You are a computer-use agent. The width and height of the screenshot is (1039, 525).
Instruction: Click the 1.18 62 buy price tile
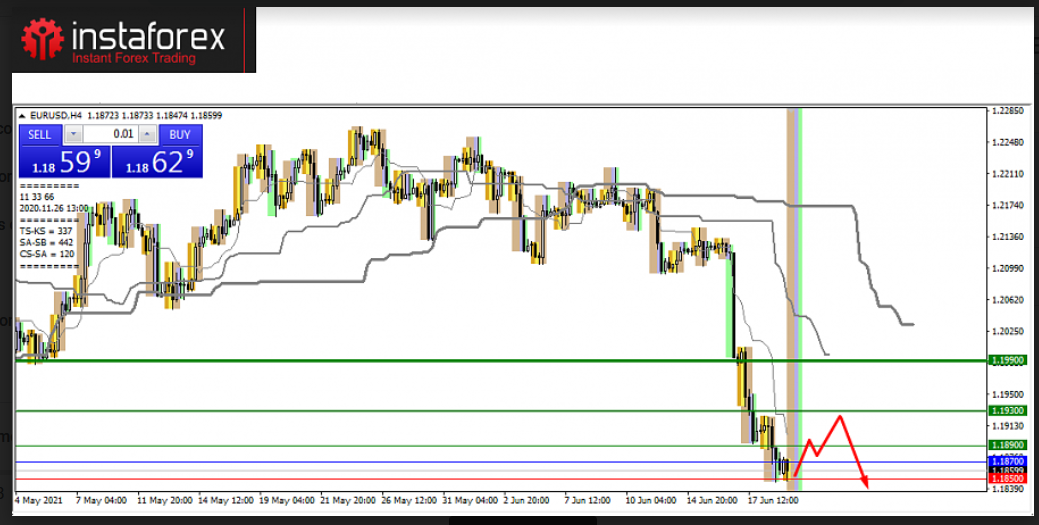(x=157, y=161)
